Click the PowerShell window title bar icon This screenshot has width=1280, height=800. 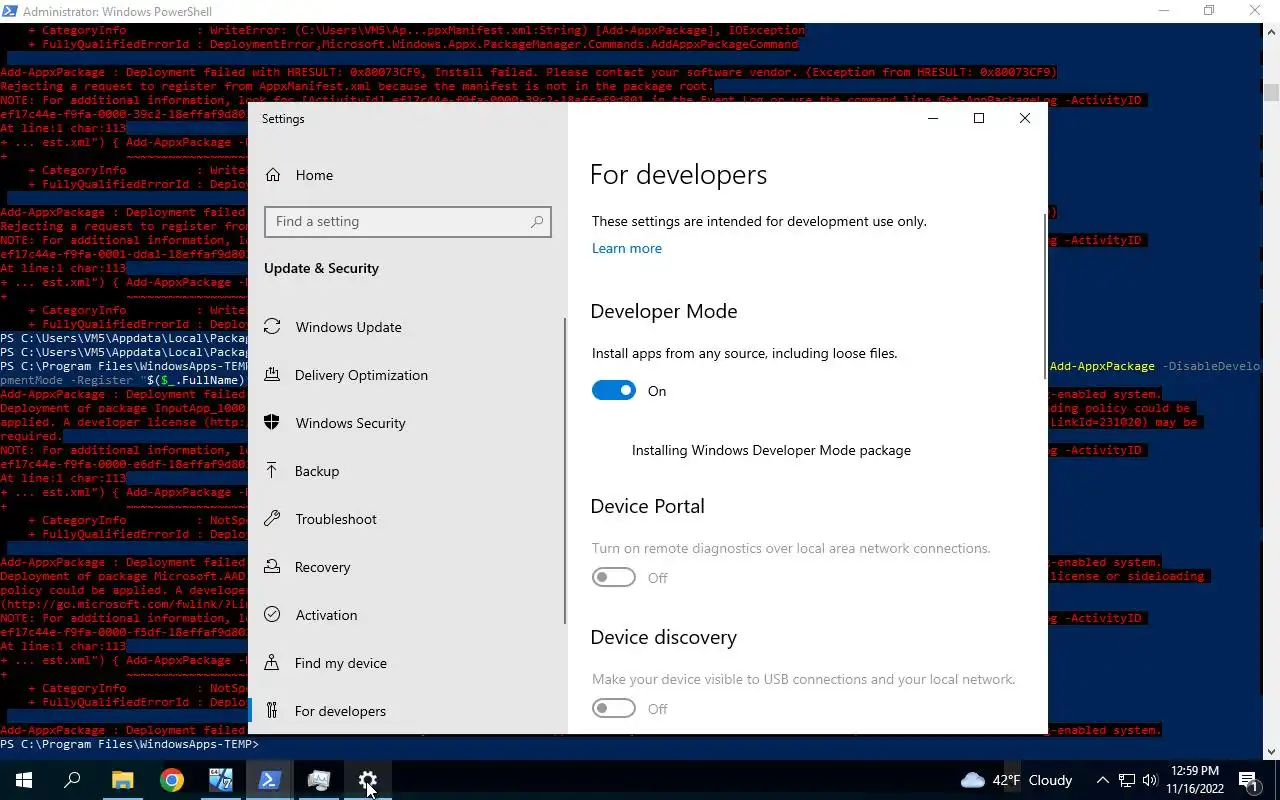(10, 11)
